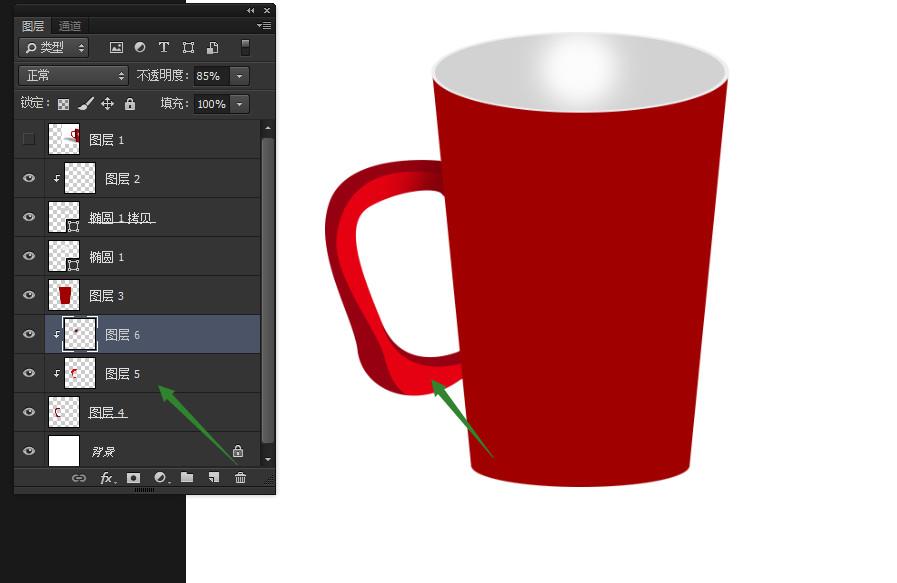This screenshot has width=897, height=583.
Task: Lock layer position move icon
Action: click(x=108, y=104)
